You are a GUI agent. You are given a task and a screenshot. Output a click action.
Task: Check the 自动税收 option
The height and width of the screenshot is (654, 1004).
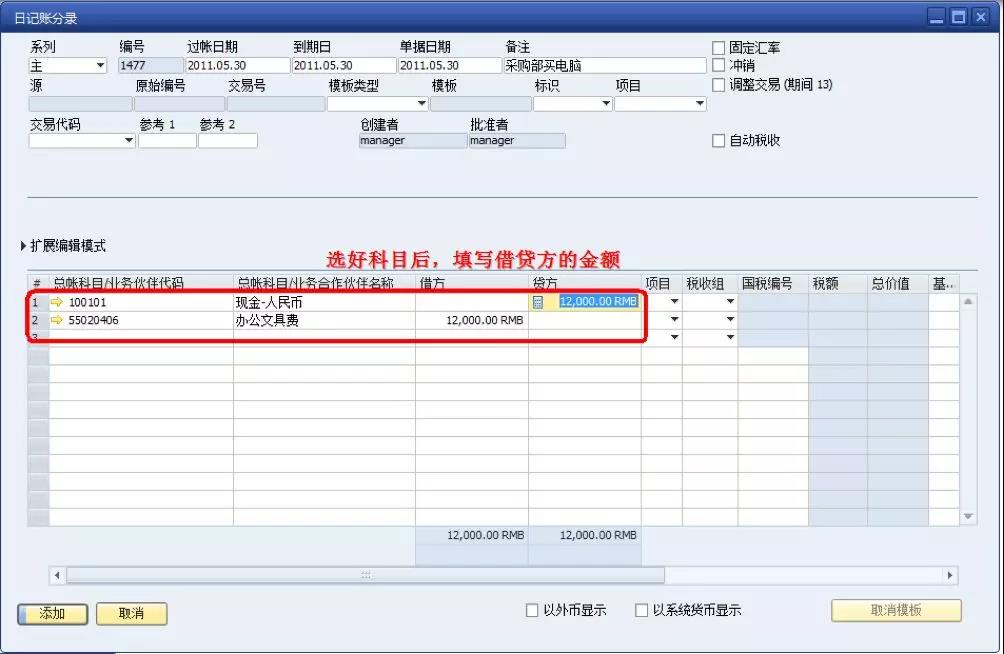pyautogui.click(x=718, y=139)
